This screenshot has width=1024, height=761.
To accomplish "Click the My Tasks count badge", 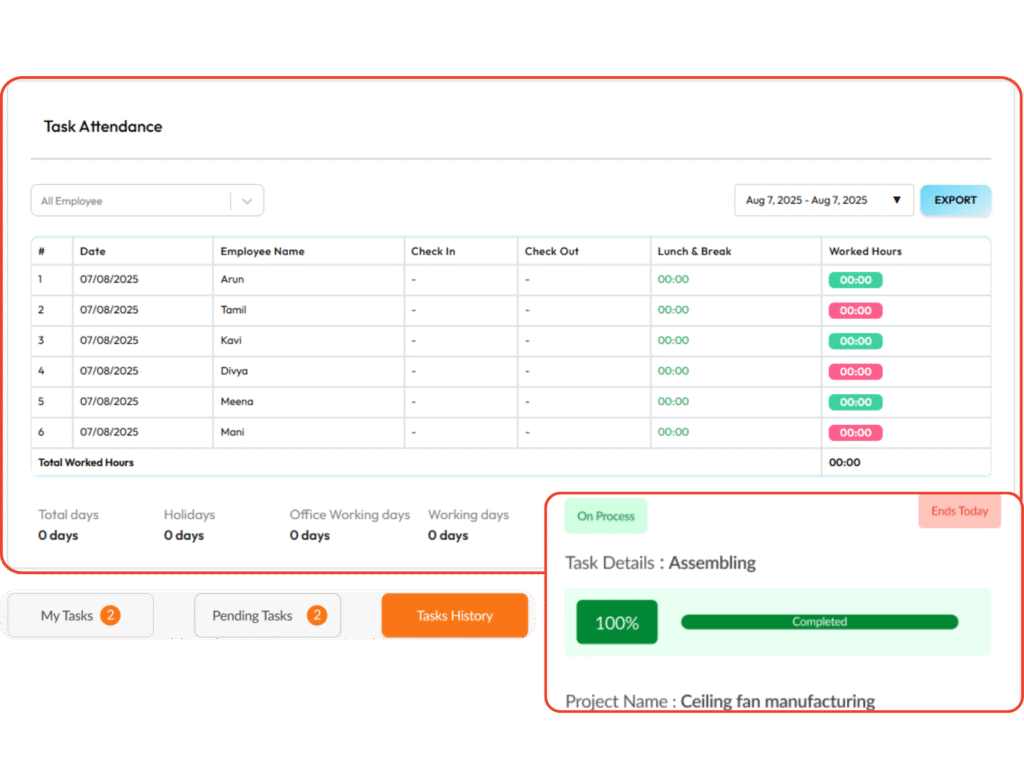I will pyautogui.click(x=110, y=615).
